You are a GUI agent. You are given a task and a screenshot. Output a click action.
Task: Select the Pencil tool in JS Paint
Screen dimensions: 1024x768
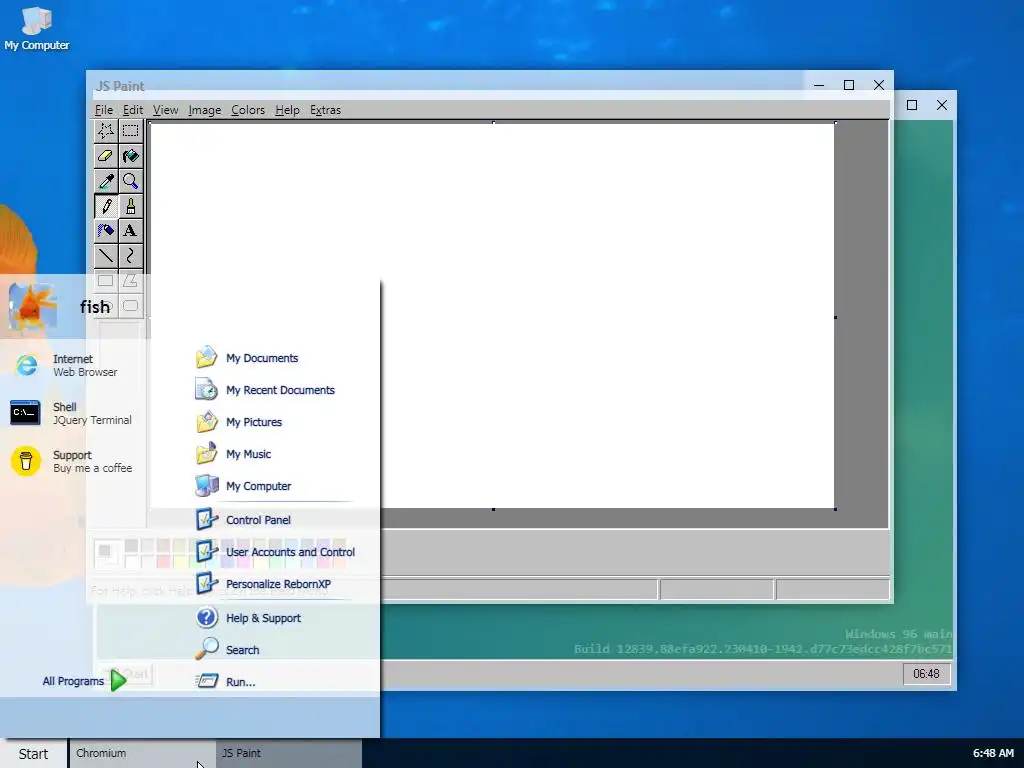coord(105,206)
